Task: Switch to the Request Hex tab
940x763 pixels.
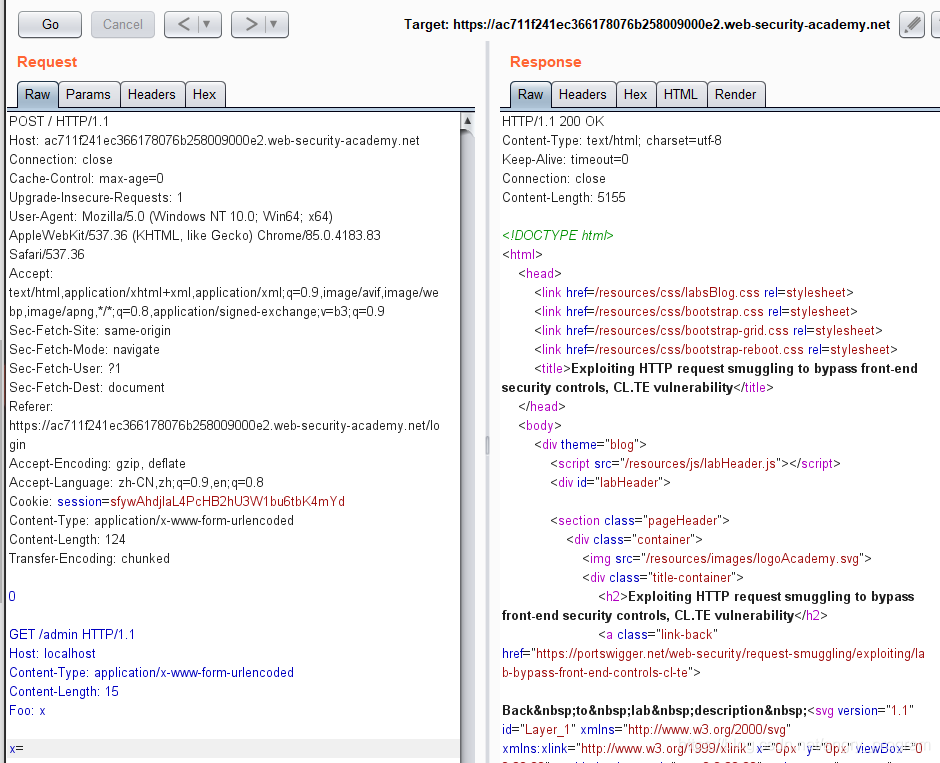Action: (x=204, y=95)
